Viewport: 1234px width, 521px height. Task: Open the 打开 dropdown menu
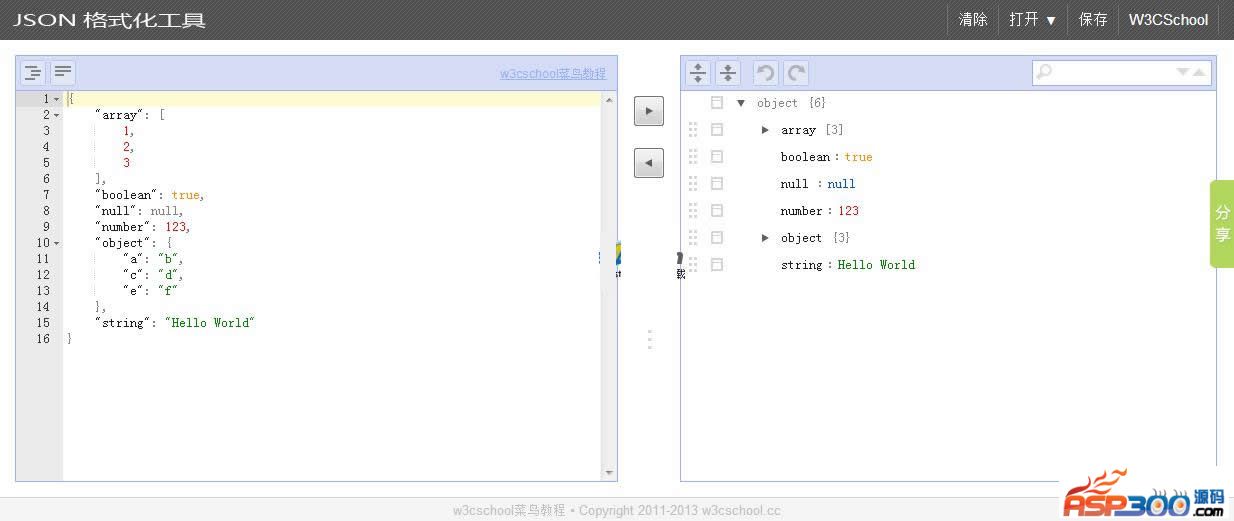coord(1032,20)
